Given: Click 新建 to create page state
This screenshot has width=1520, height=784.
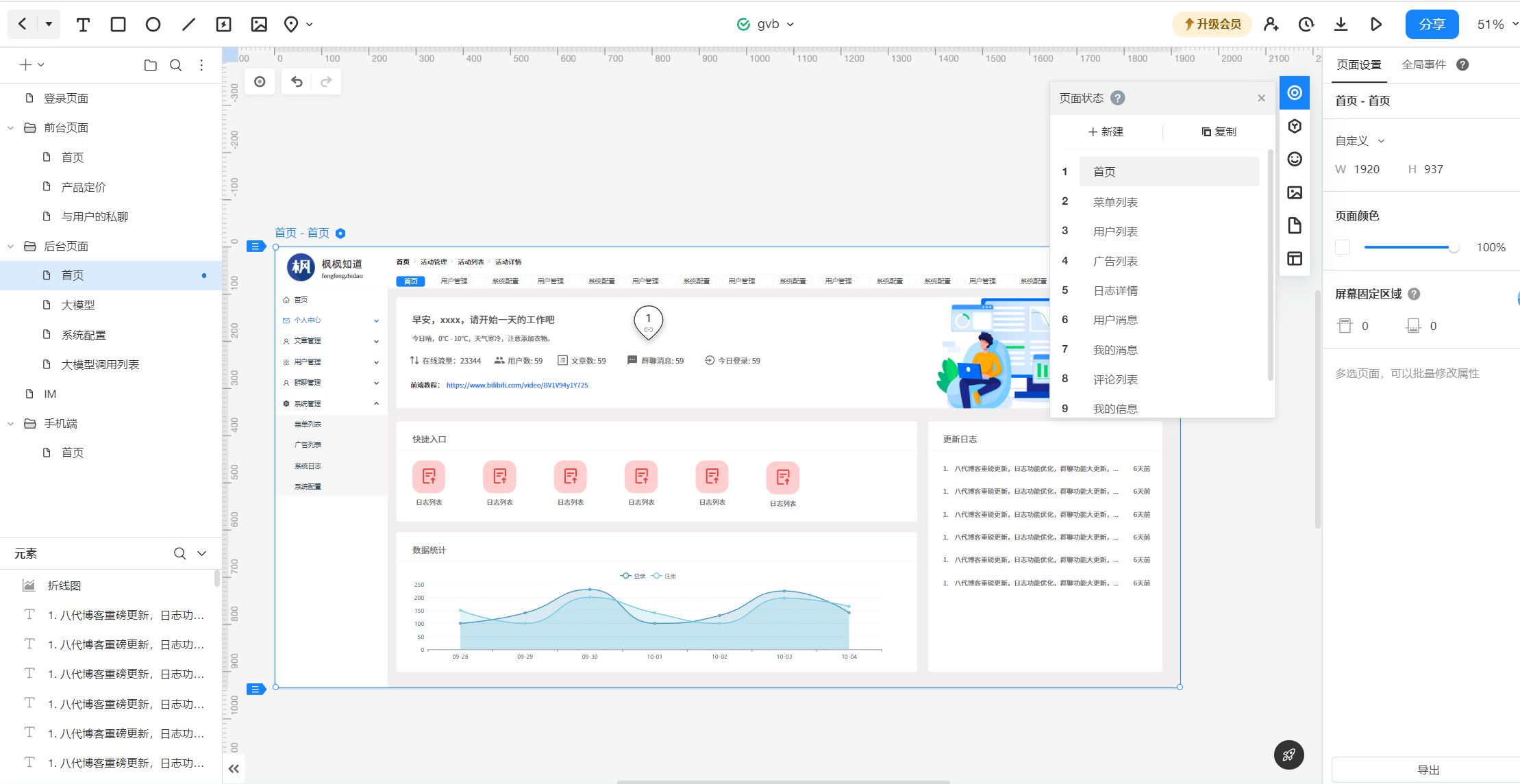Looking at the screenshot, I should [1106, 131].
